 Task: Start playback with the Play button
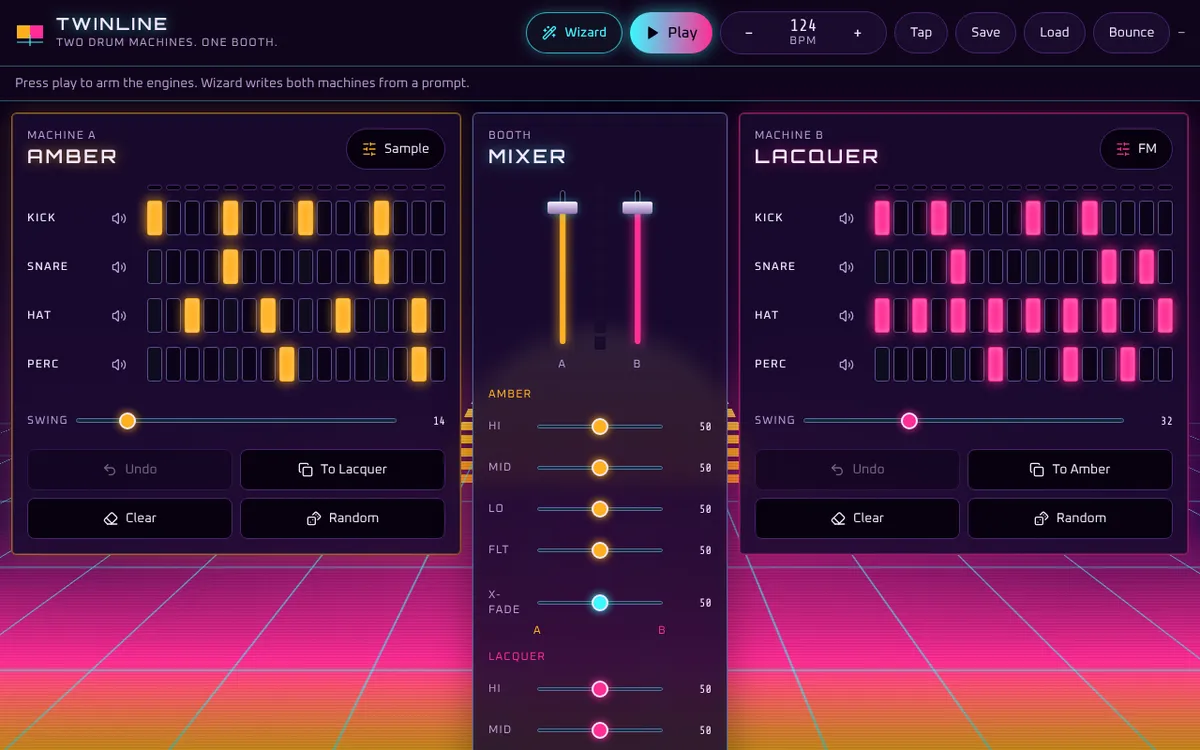[x=671, y=33]
